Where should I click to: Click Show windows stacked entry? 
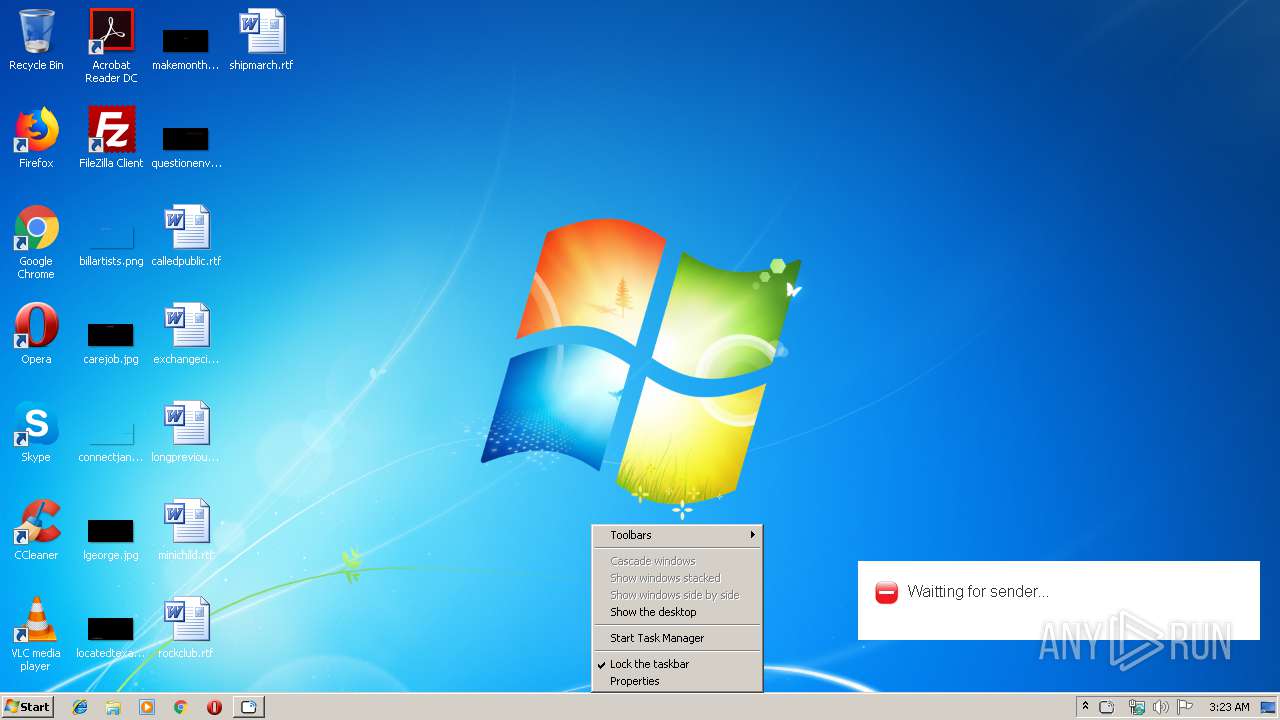(x=677, y=578)
